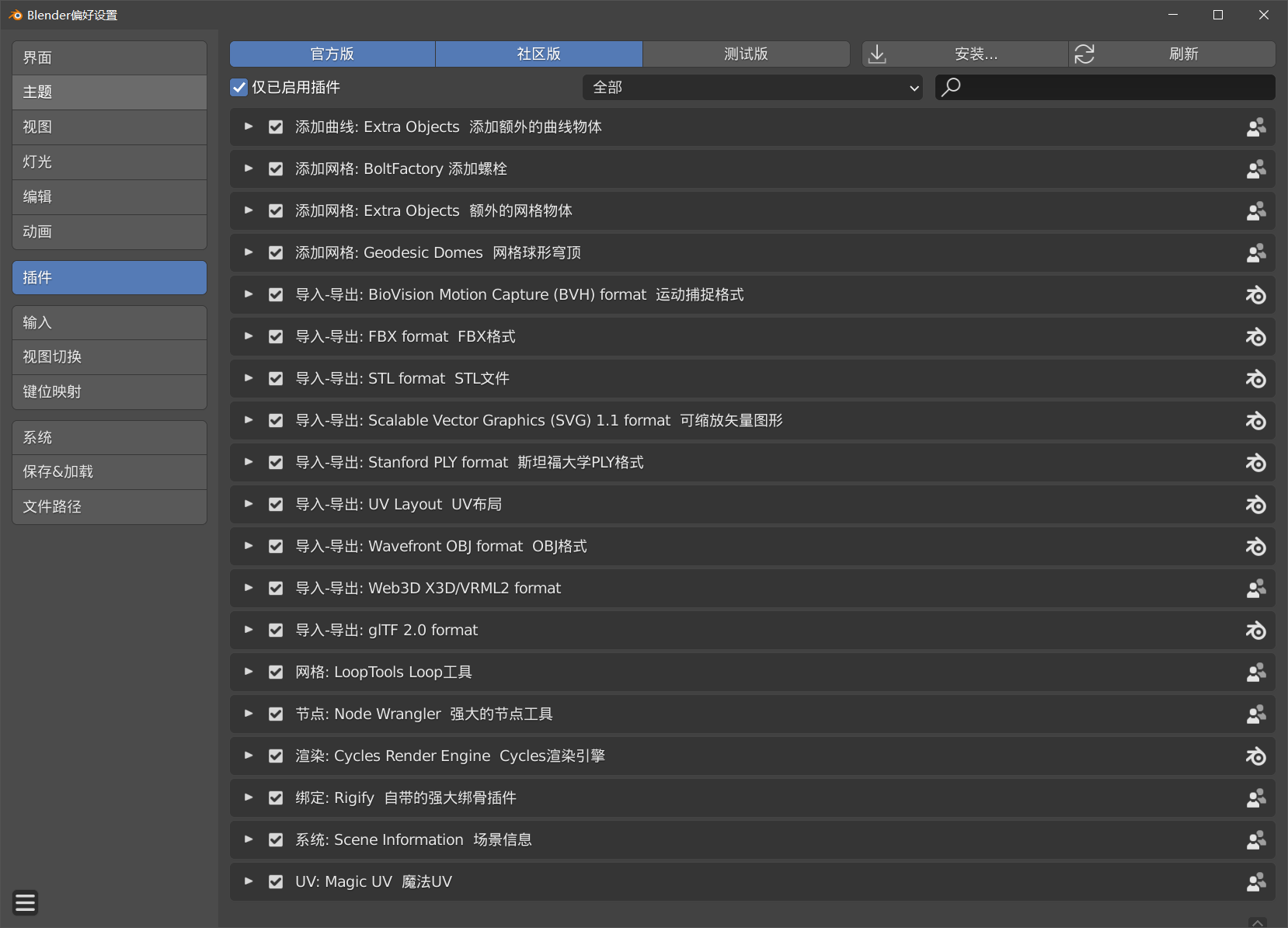Screen dimensions: 1288x928
Task: Switch to the 测试版 tab
Action: [x=747, y=54]
